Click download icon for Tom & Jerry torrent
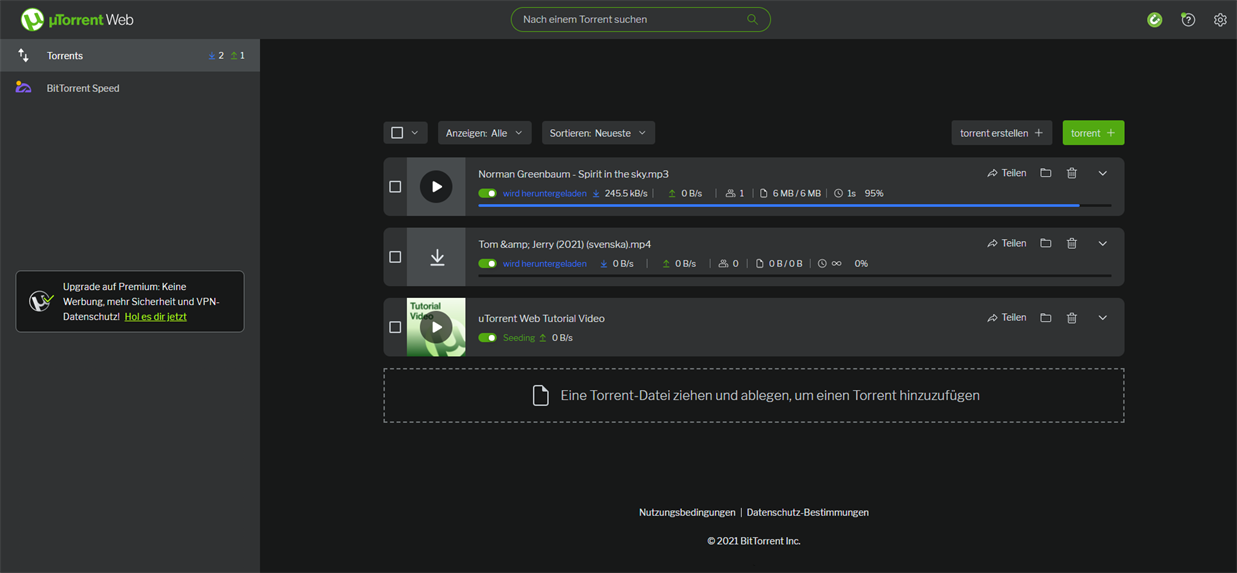 (x=437, y=257)
